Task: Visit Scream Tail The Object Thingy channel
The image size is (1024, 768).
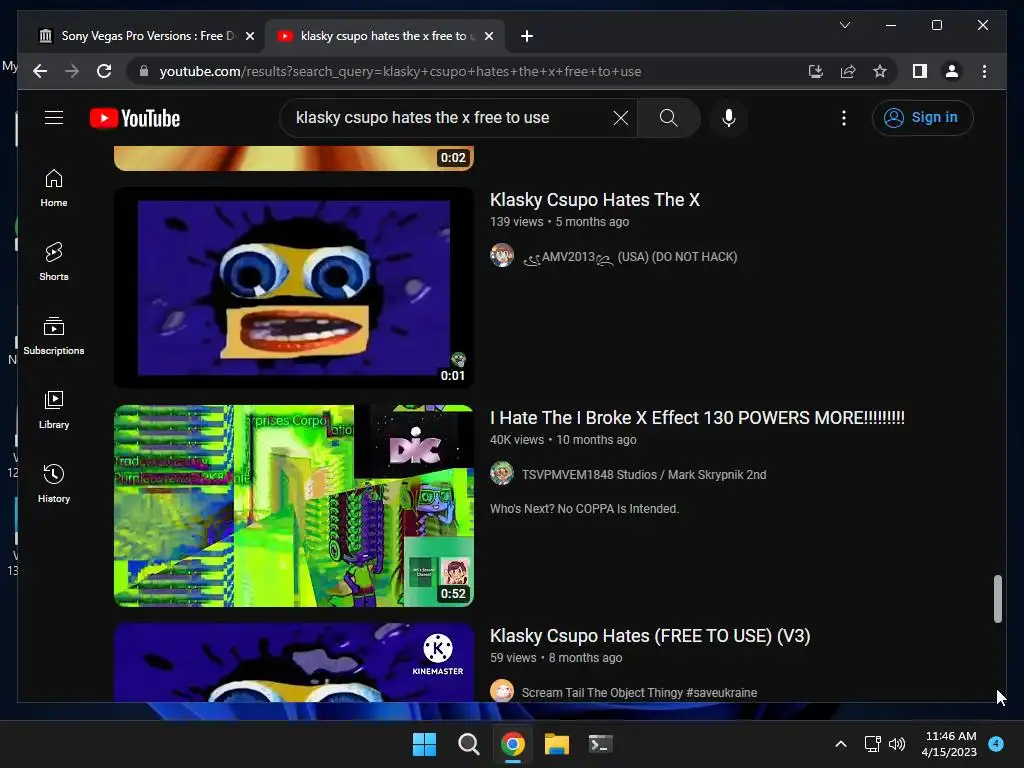Action: pos(639,693)
